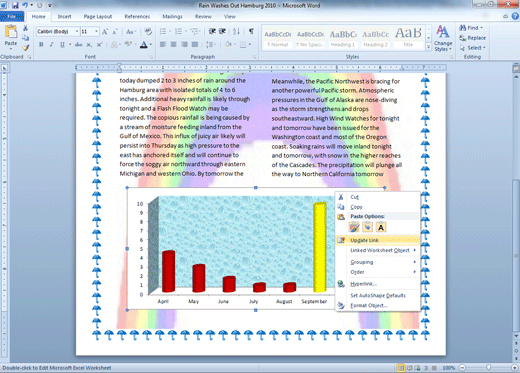This screenshot has width=520, height=373.
Task: Toggle Strikethrough formatting
Action: click(x=78, y=44)
